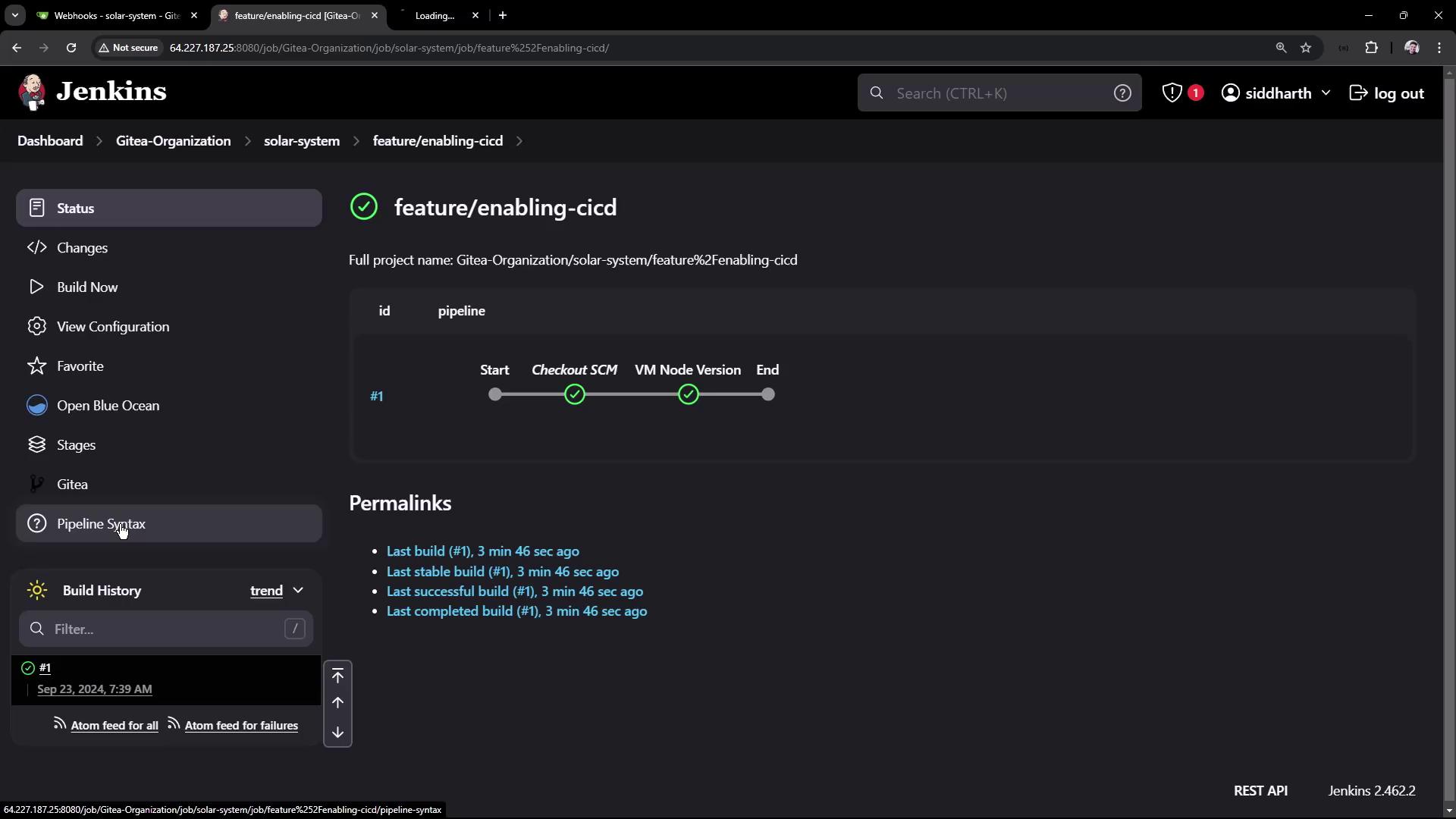Click the VM Node Version stage marker
1456x819 pixels.
(688, 394)
